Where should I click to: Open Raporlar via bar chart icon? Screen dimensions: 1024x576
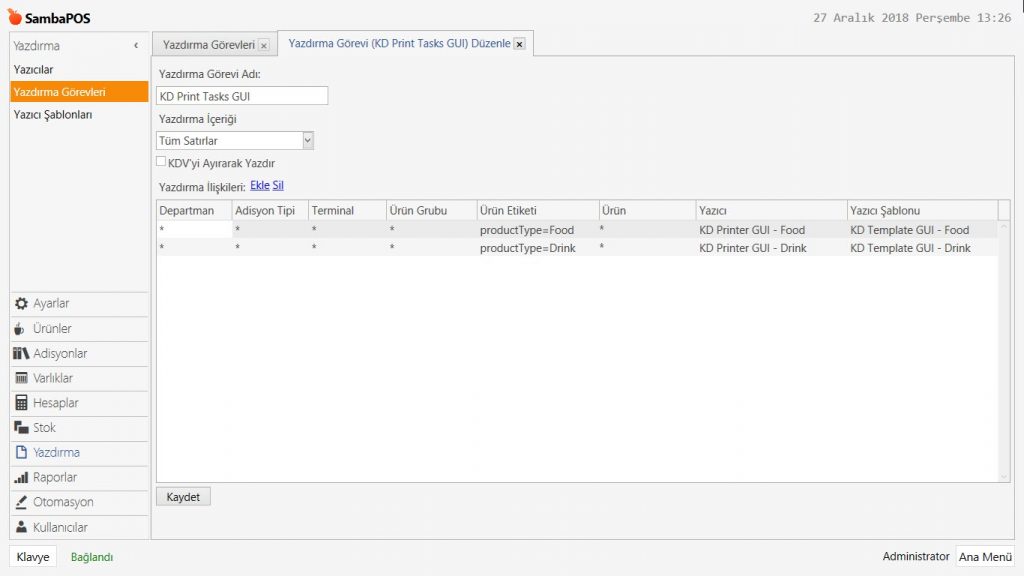(x=22, y=478)
